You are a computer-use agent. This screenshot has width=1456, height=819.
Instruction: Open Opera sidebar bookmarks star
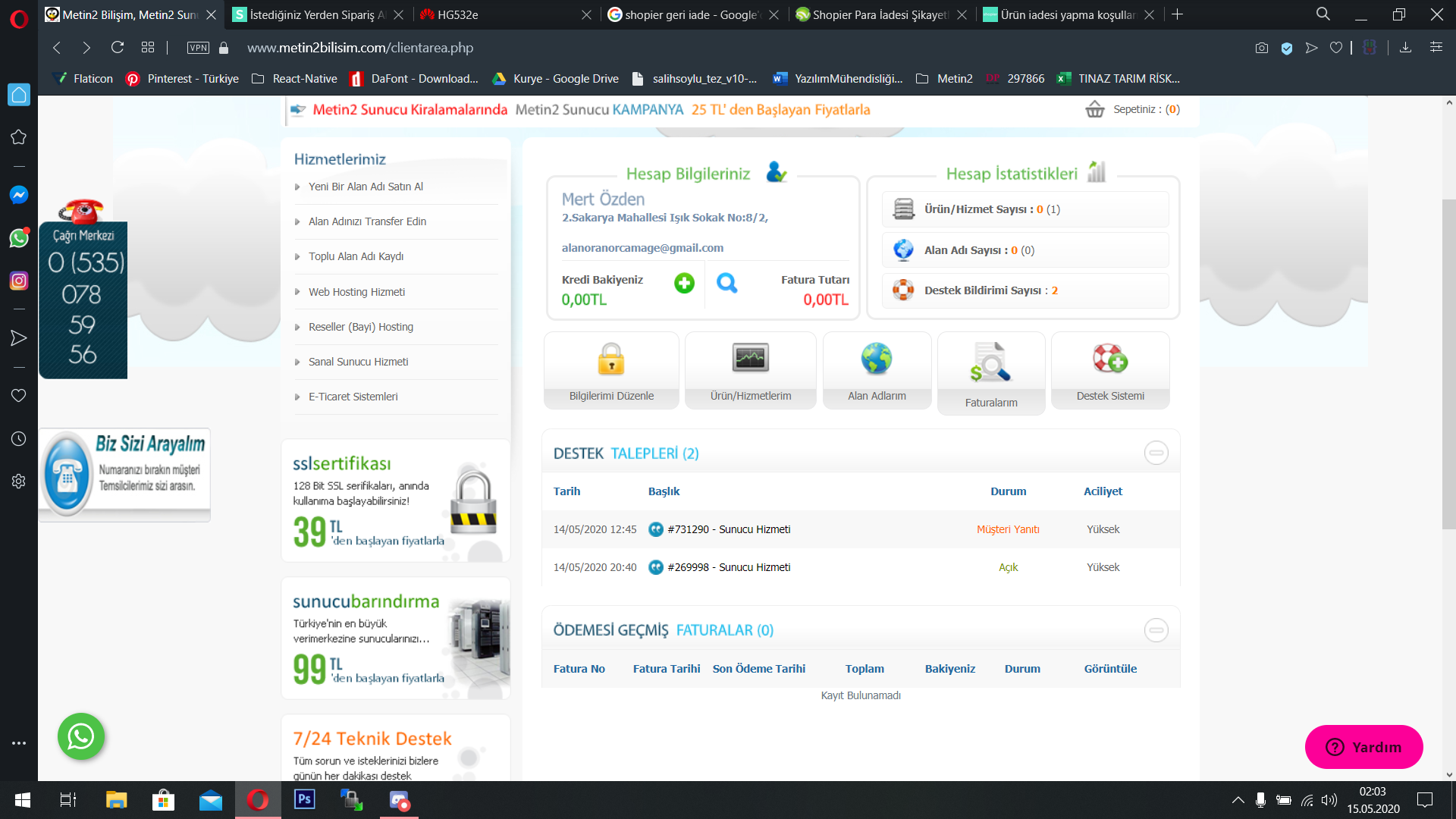(x=19, y=137)
